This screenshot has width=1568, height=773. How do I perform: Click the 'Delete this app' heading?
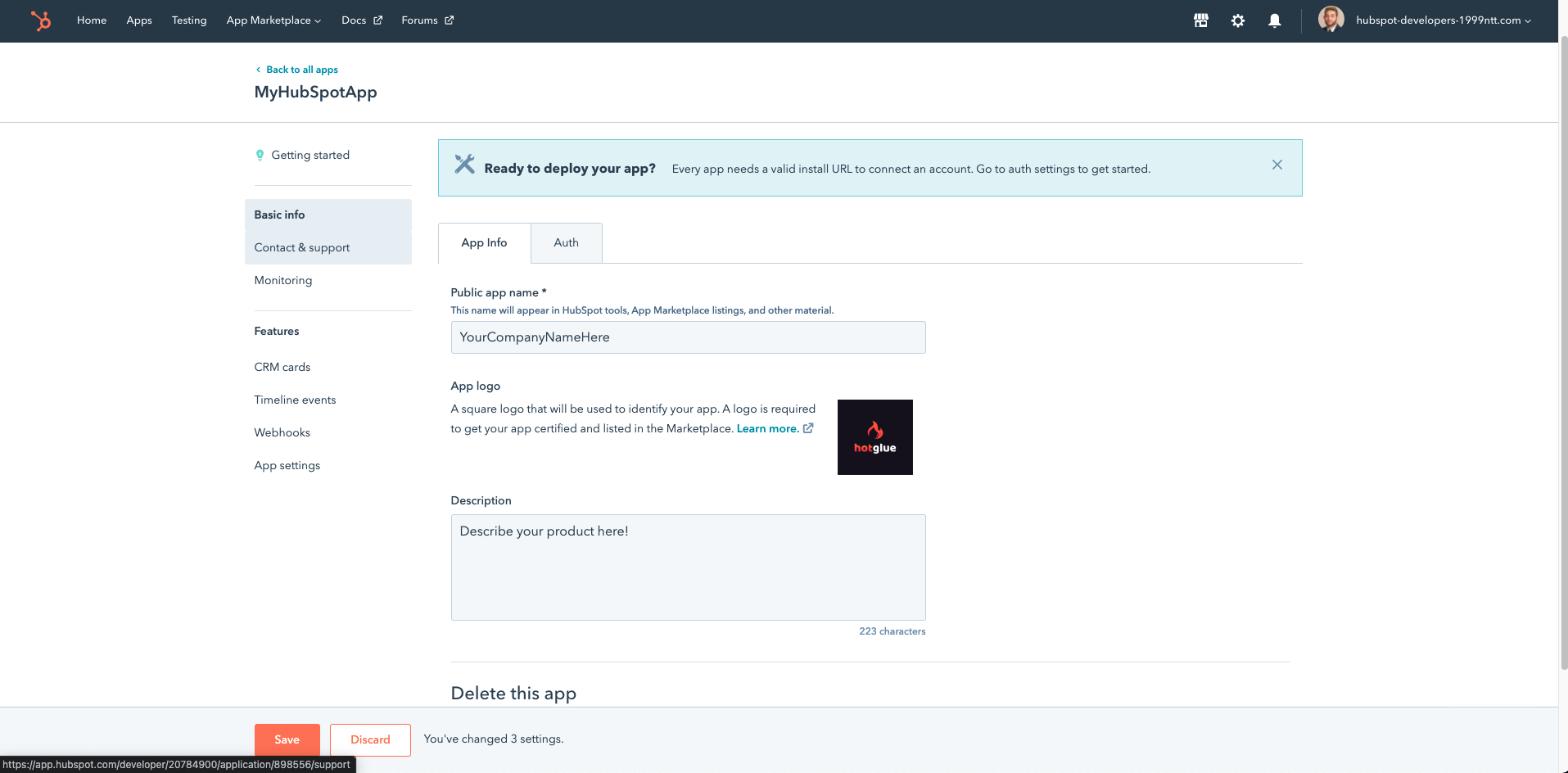[513, 694]
